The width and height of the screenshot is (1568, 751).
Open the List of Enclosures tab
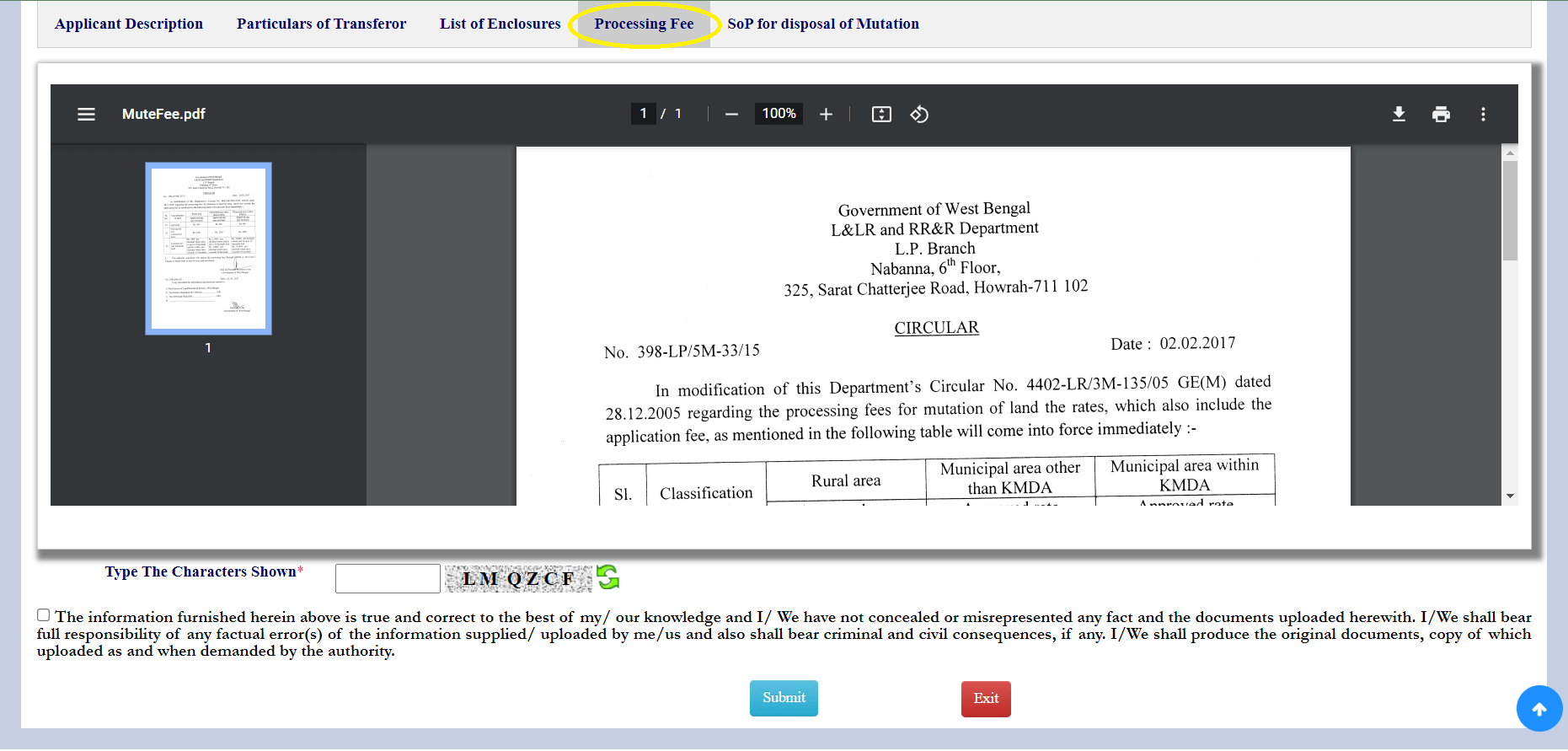pyautogui.click(x=500, y=24)
